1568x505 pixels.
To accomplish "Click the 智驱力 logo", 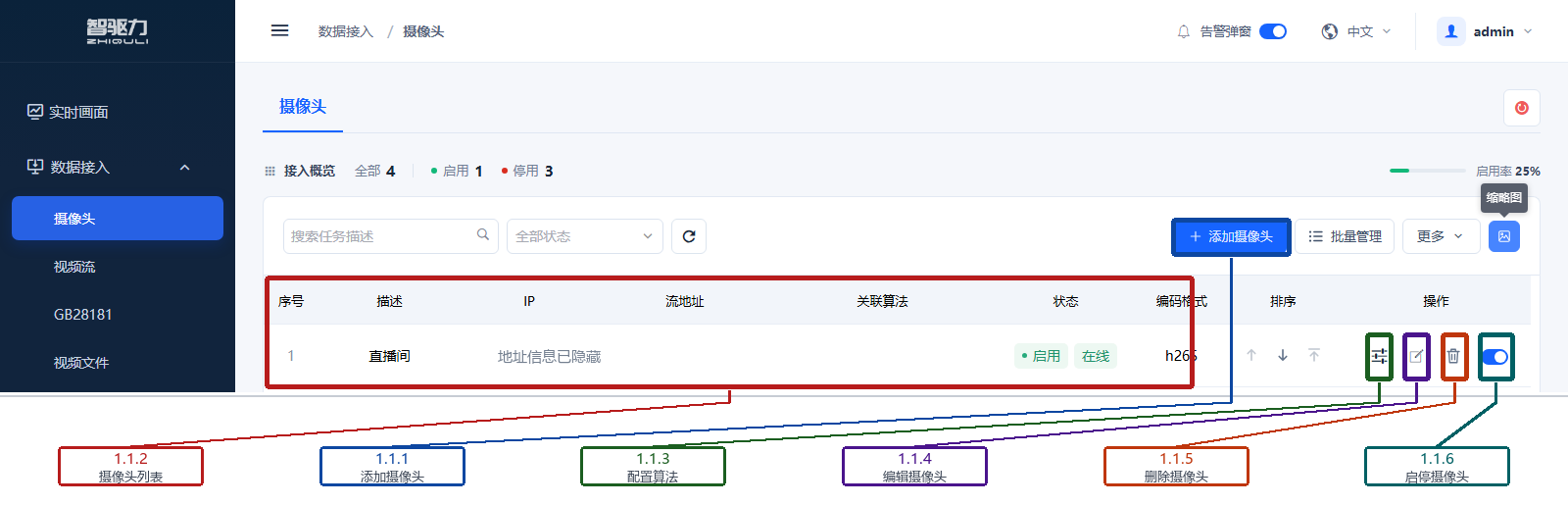I will 118,31.
